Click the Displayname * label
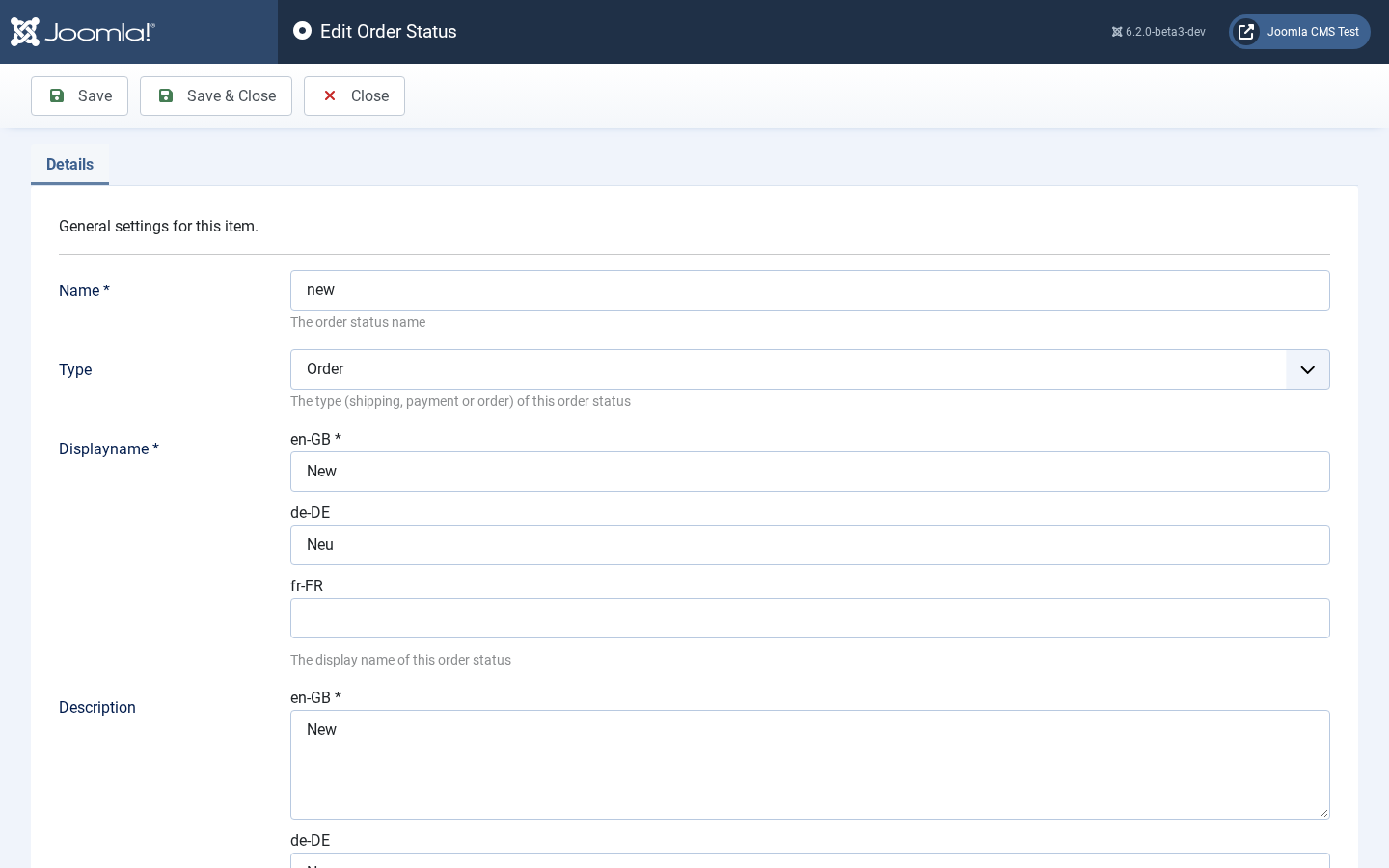 pyautogui.click(x=109, y=448)
